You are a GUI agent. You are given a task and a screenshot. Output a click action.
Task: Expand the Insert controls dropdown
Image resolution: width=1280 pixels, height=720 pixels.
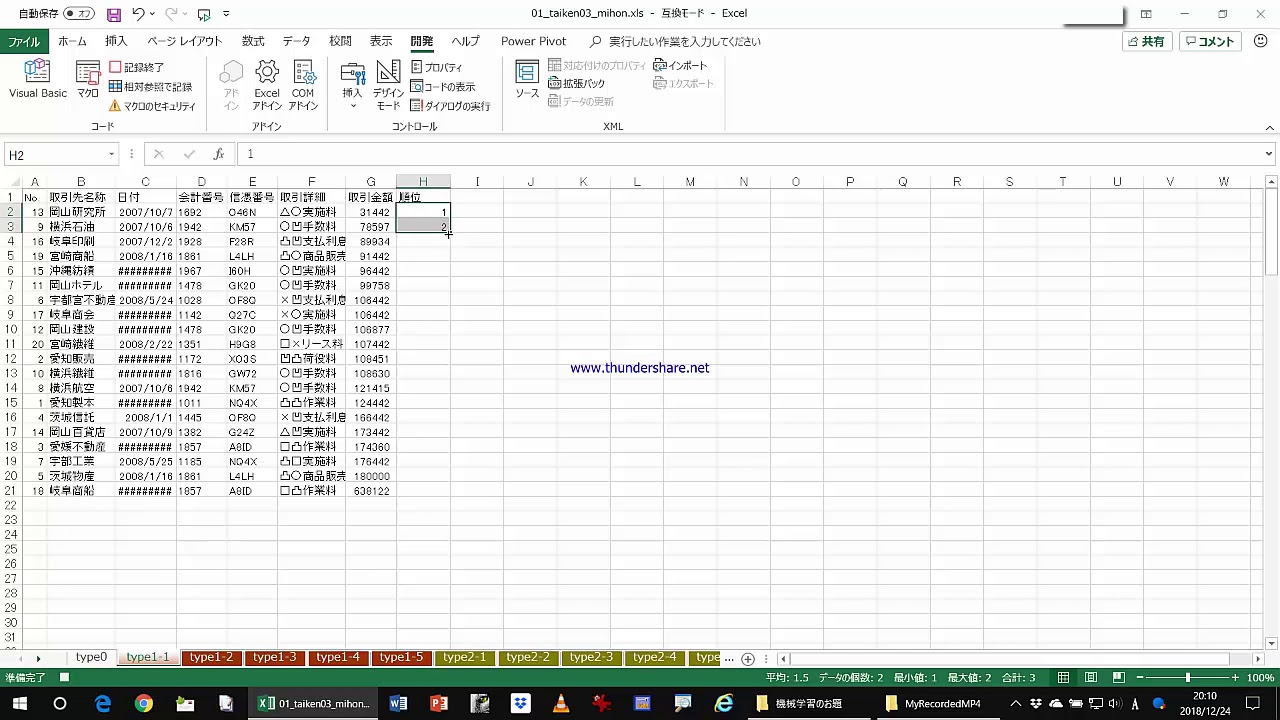point(352,106)
